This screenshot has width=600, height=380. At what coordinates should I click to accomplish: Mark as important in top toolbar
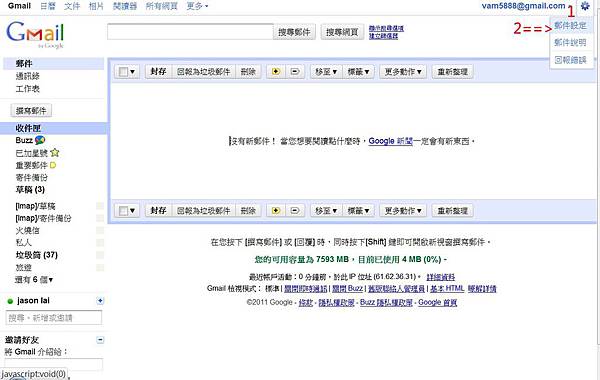pos(276,72)
